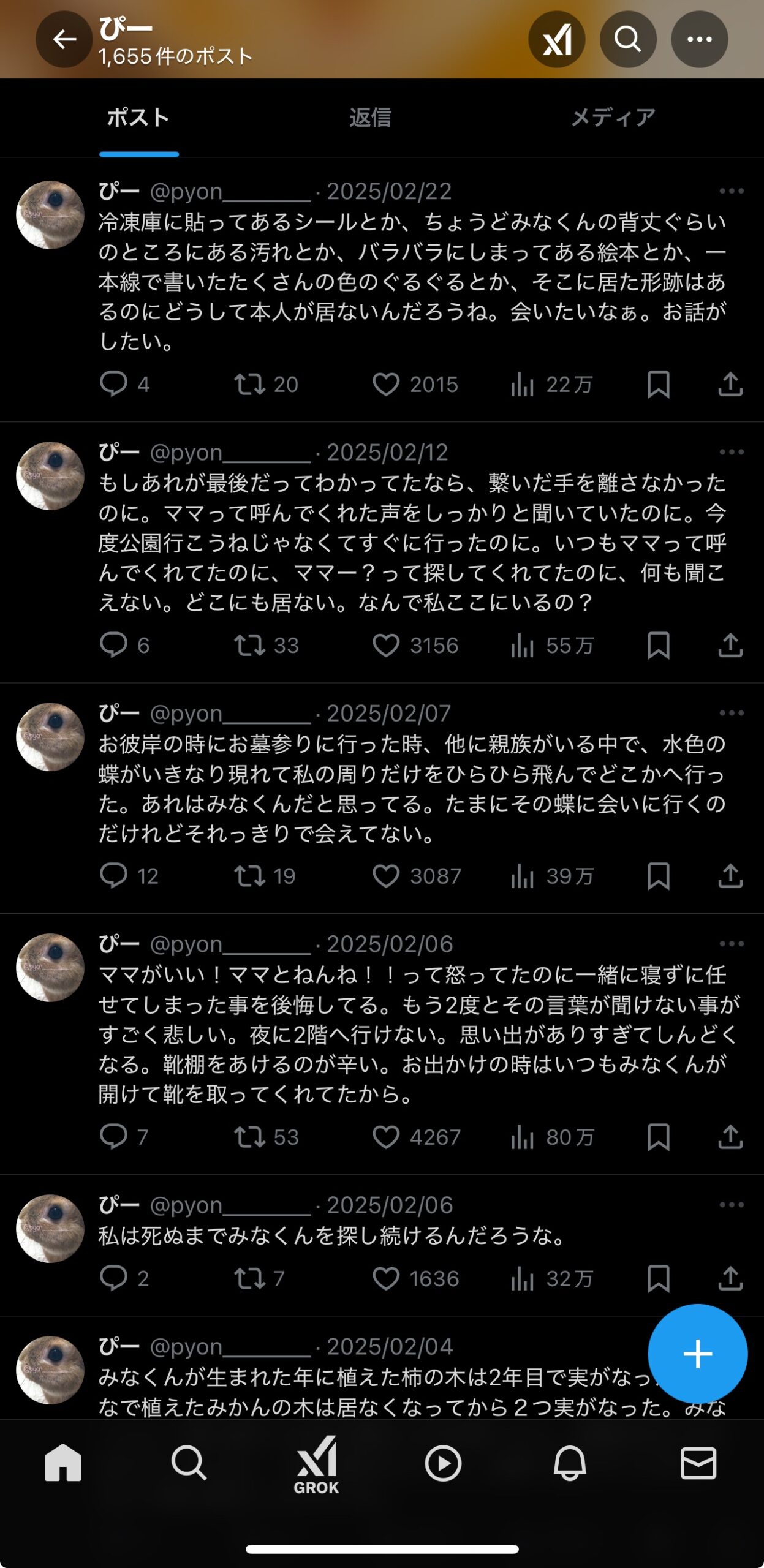Open notifications bell in bottom bar

pyautogui.click(x=570, y=1464)
